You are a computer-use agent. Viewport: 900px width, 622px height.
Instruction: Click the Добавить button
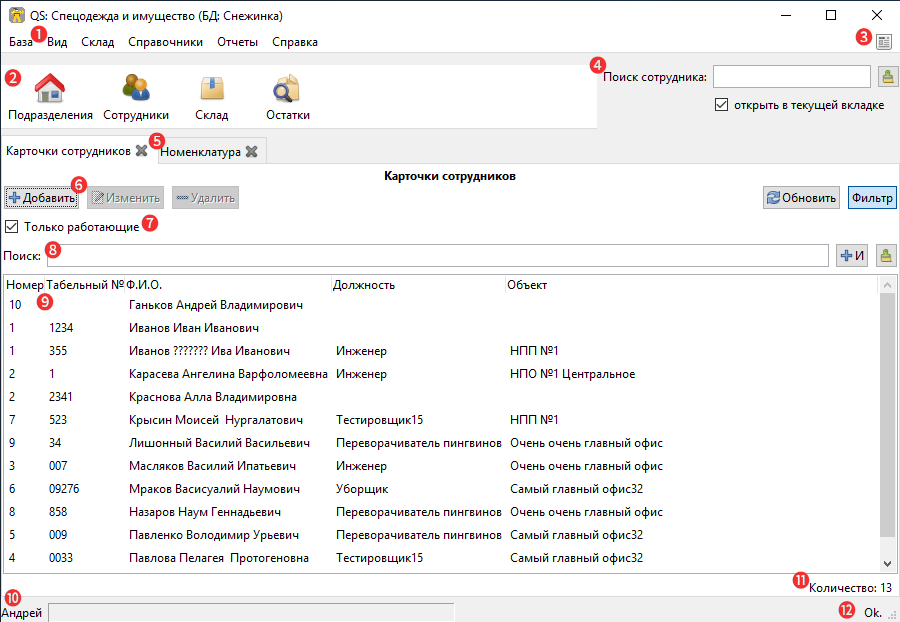pos(42,198)
